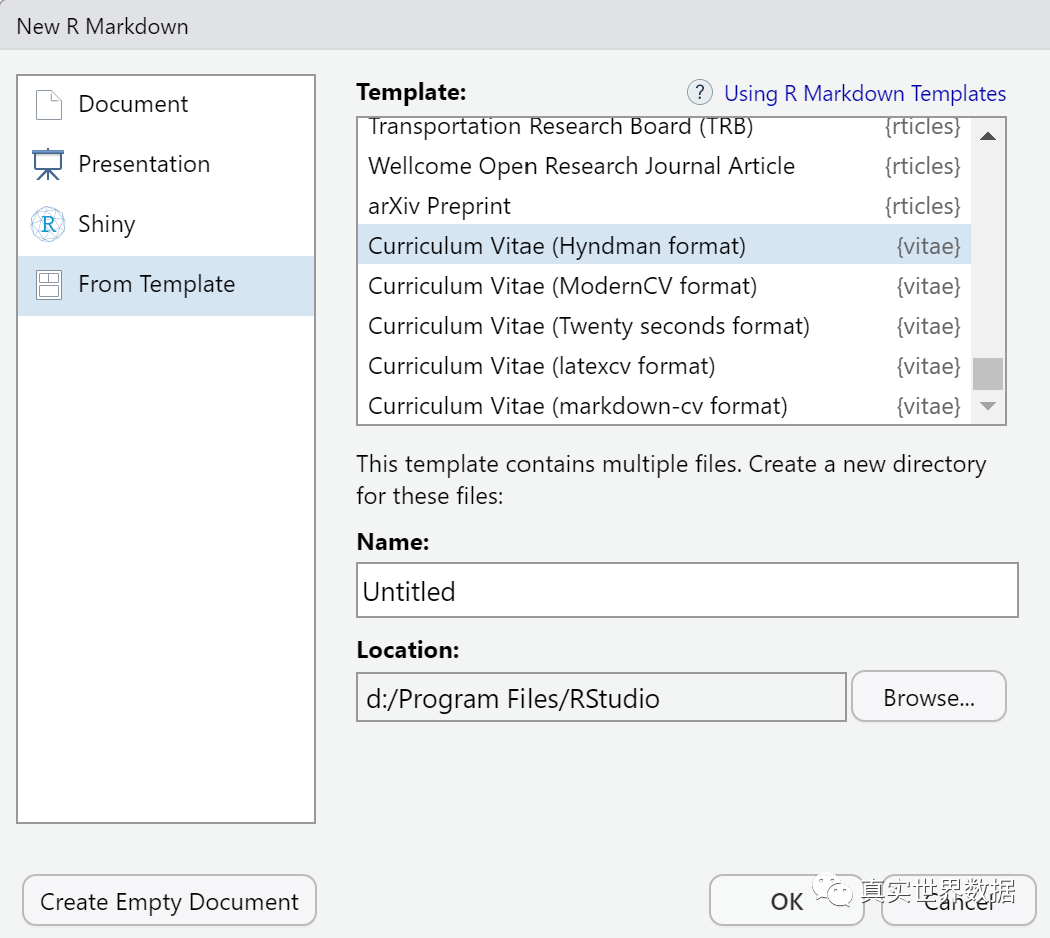
Task: Choose Curriculum Vitae (markdown-cv format) template
Action: coord(577,406)
